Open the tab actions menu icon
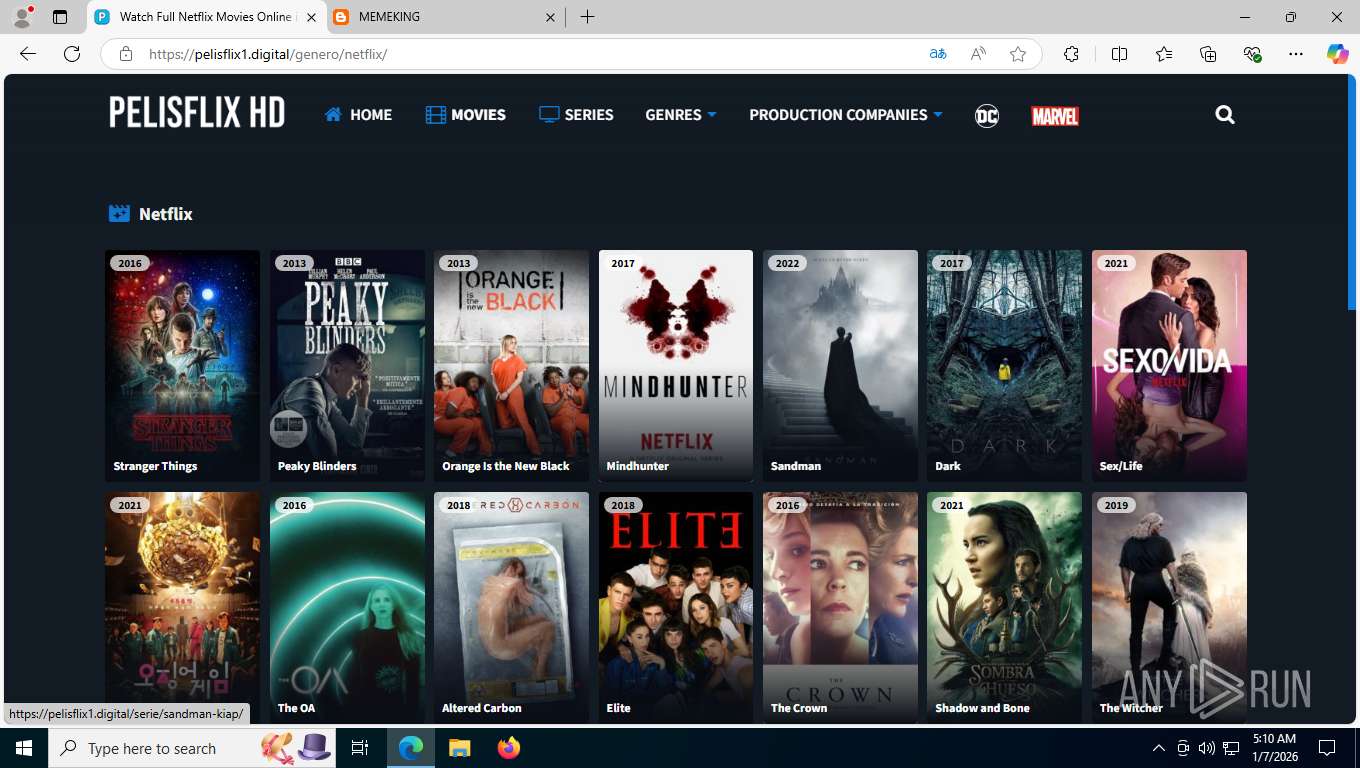This screenshot has width=1360, height=768. (60, 17)
